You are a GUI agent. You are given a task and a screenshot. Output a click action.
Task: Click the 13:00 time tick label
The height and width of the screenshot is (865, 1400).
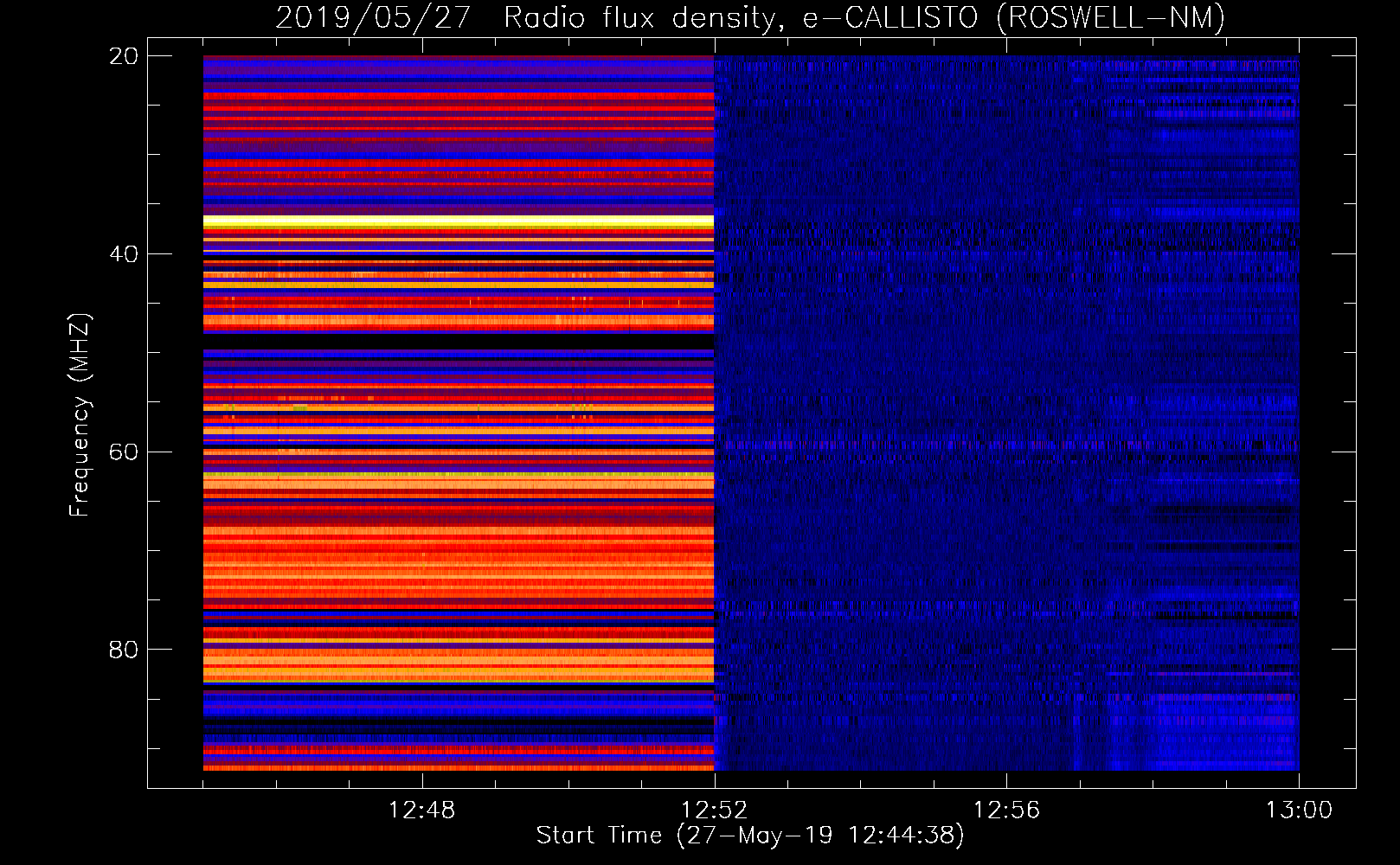click(x=1299, y=811)
